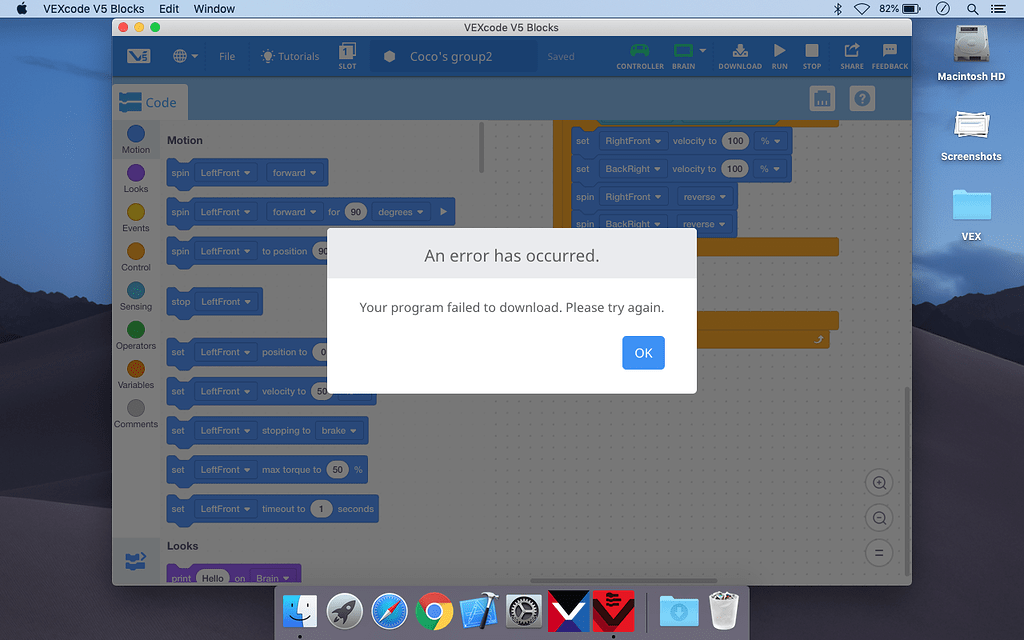1024x640 pixels.
Task: Switch to the Code tab
Action: (x=149, y=103)
